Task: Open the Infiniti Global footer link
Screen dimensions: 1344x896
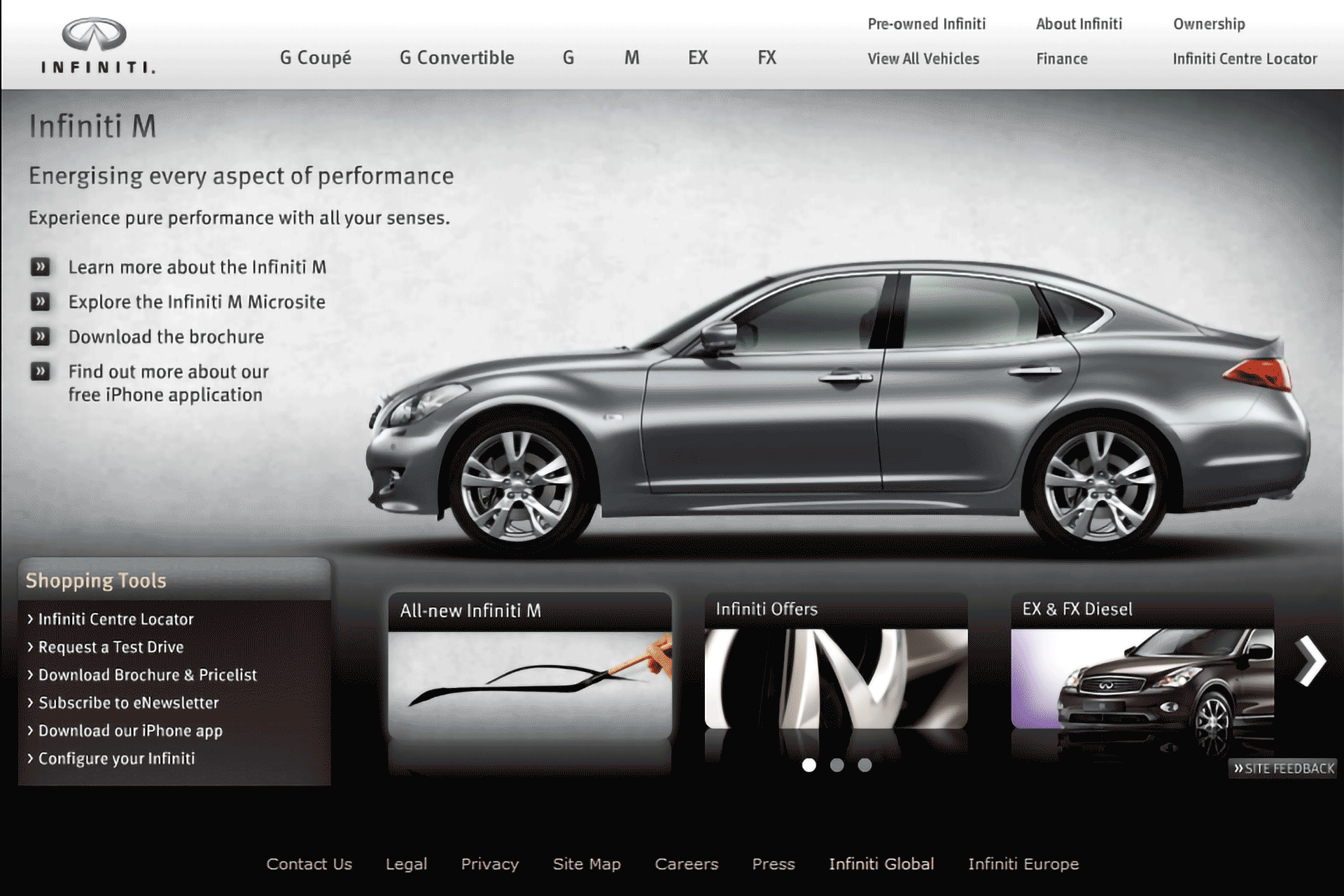Action: 881,864
